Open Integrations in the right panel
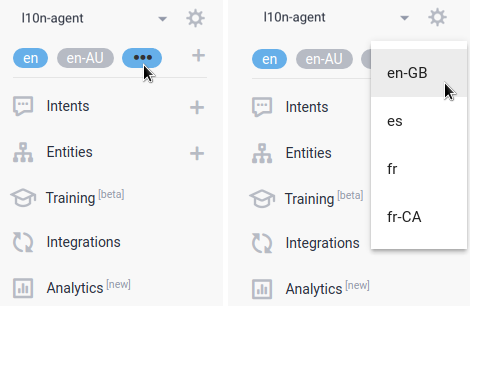 coord(322,243)
